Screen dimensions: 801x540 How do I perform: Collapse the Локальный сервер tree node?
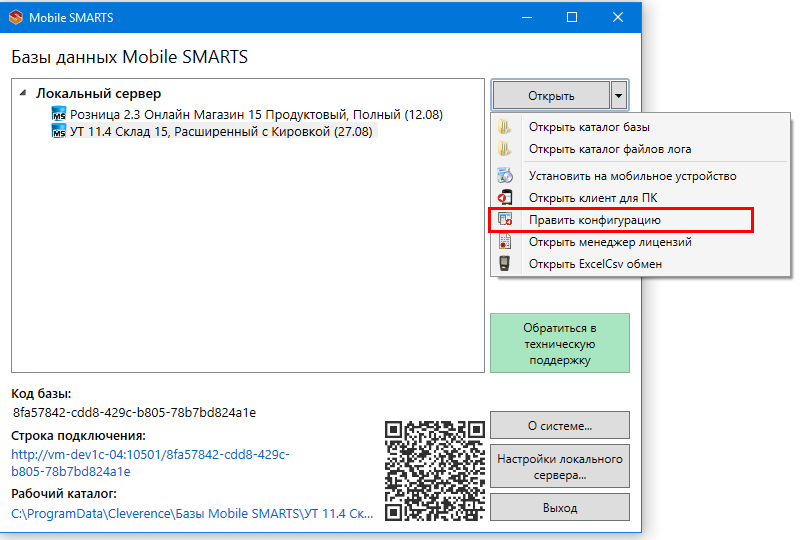tap(22, 93)
